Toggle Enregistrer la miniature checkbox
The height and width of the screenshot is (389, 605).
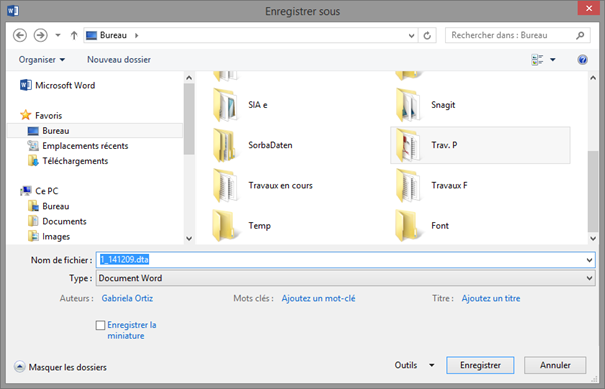[x=100, y=325]
